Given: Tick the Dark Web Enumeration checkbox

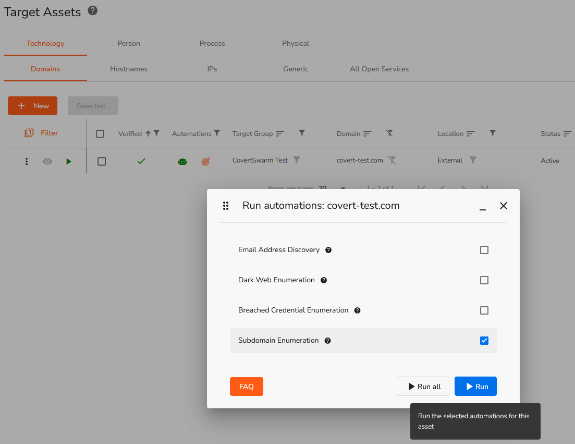Looking at the screenshot, I should [x=484, y=280].
